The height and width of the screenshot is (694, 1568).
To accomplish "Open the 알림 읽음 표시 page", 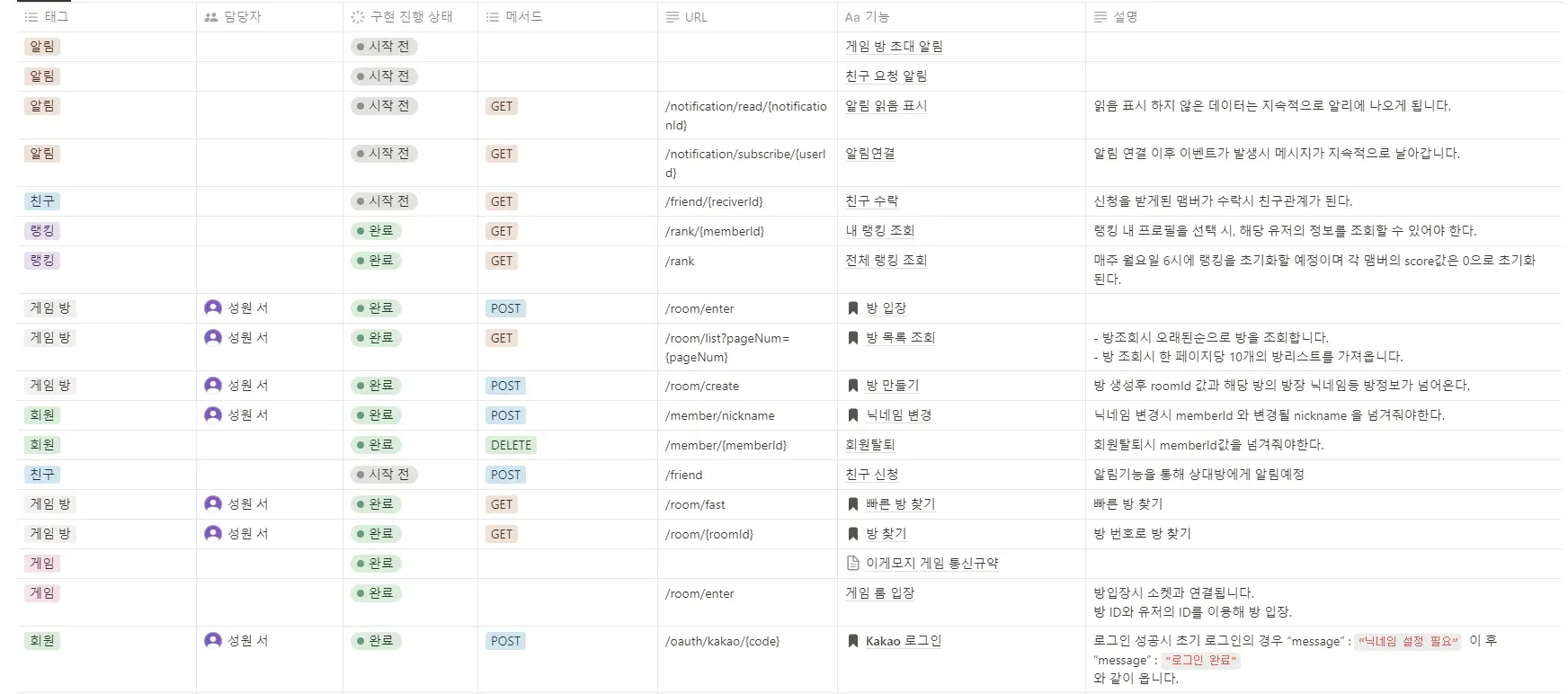I will 886,106.
